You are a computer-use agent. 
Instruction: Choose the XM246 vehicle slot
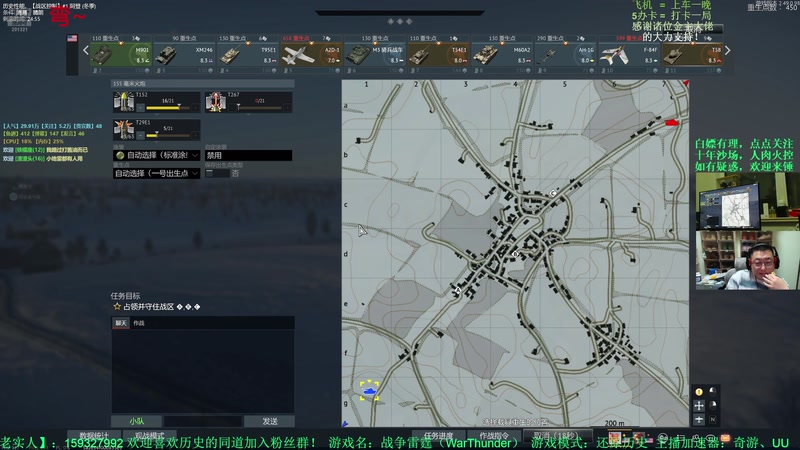point(184,55)
